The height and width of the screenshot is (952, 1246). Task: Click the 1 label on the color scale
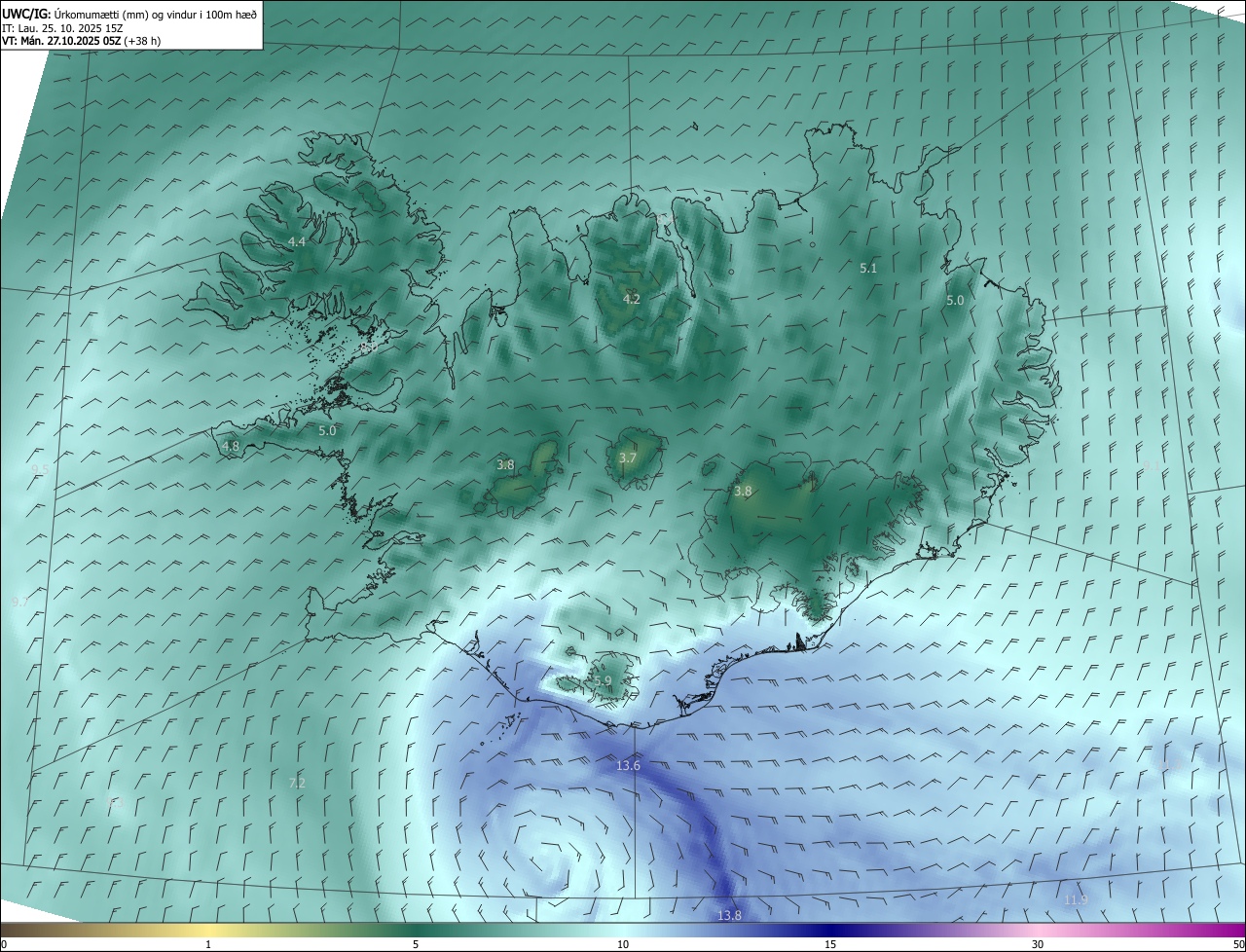pos(208,944)
